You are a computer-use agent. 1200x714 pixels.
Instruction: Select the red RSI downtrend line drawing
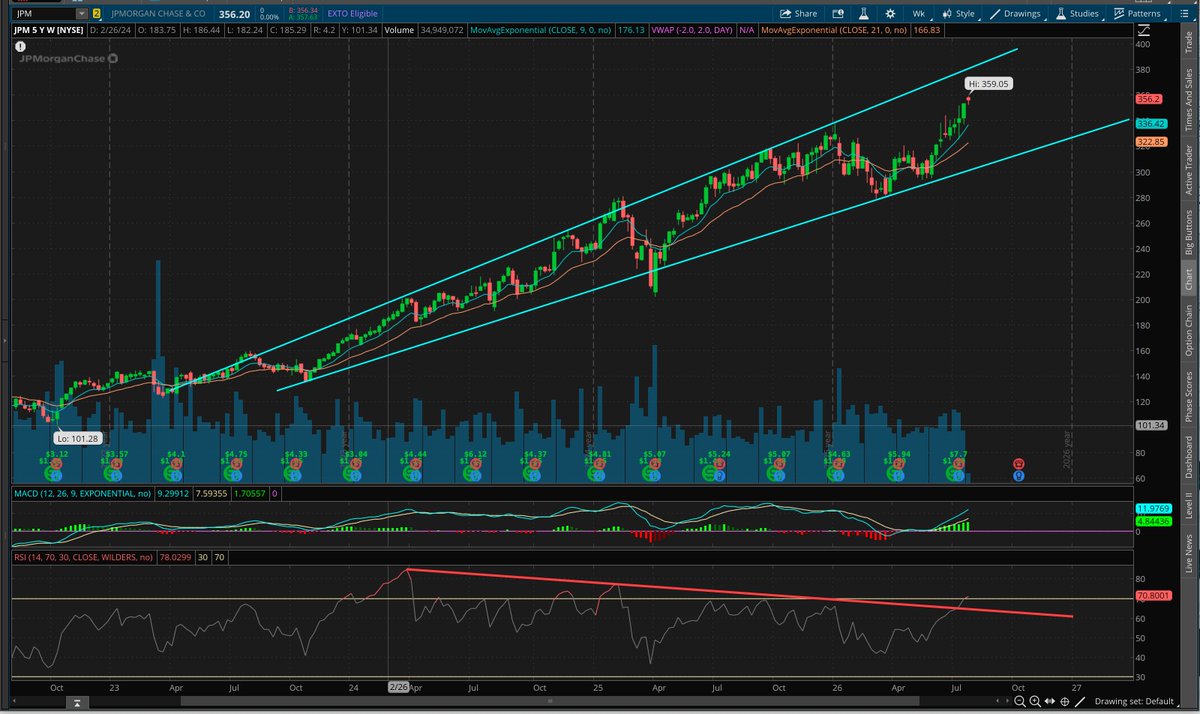740,594
